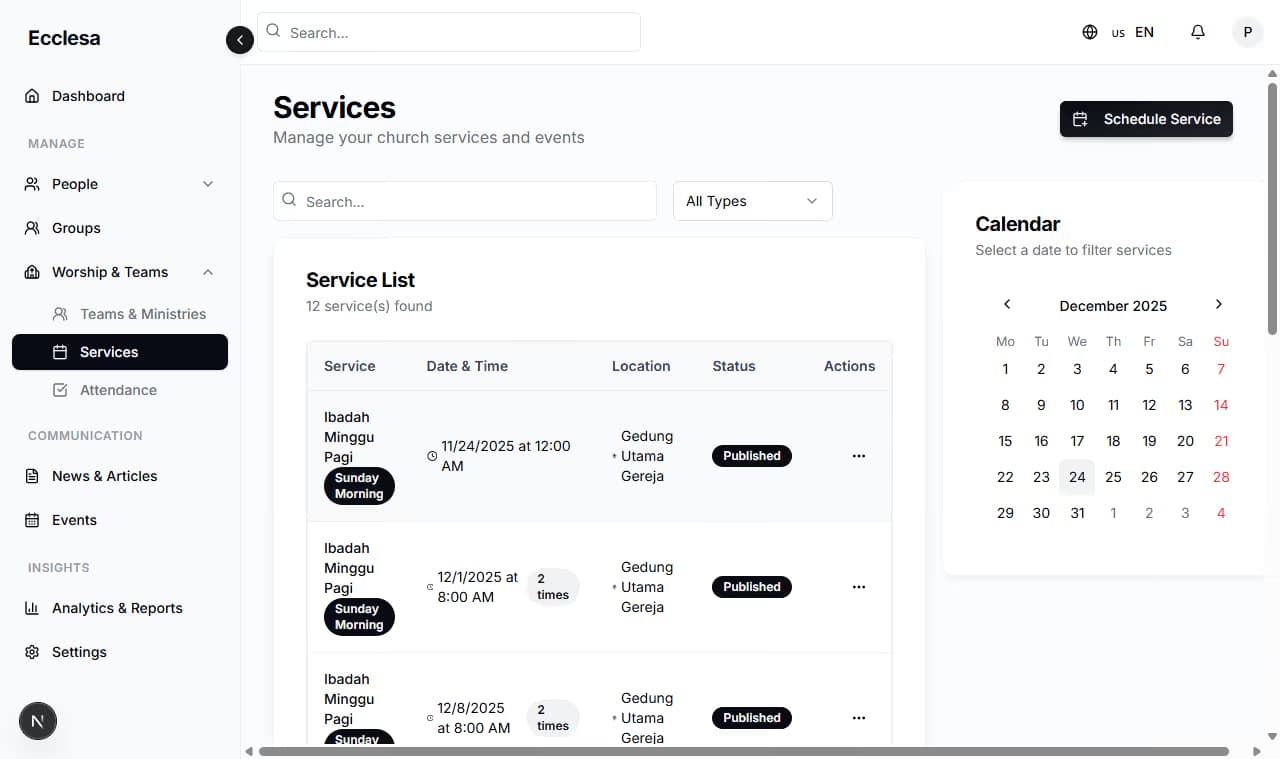This screenshot has width=1280, height=759.
Task: Open the All Types filter dropdown
Action: 753,201
